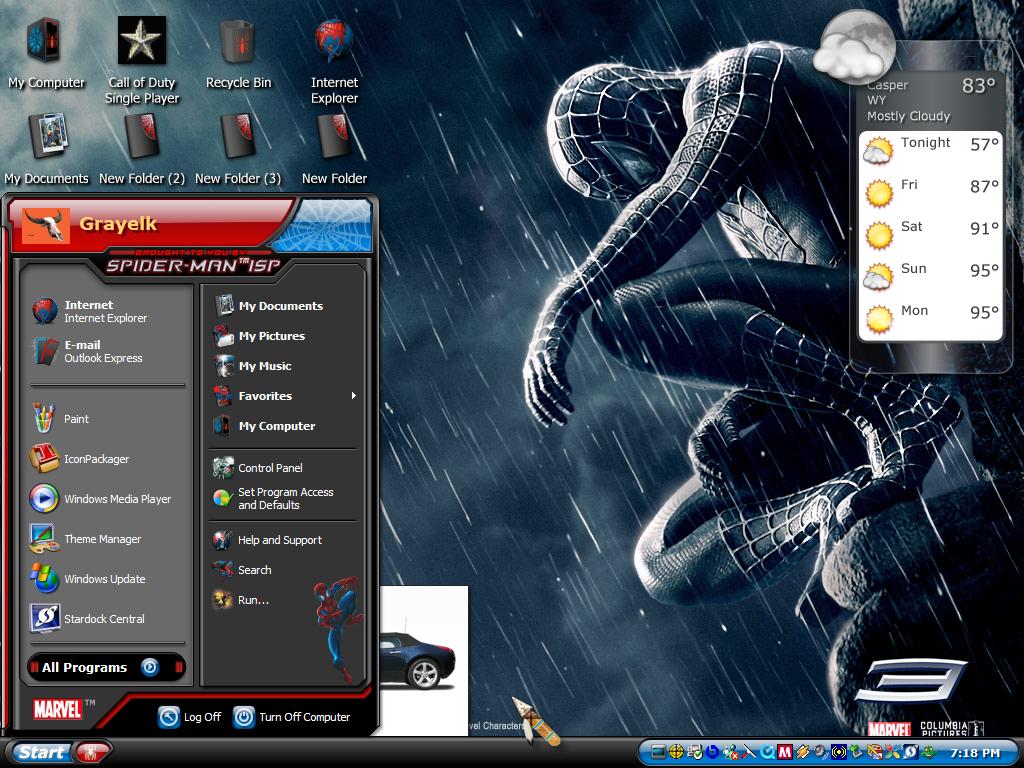This screenshot has height=768, width=1024.
Task: Click the Stardock S tray icon
Action: (910, 752)
